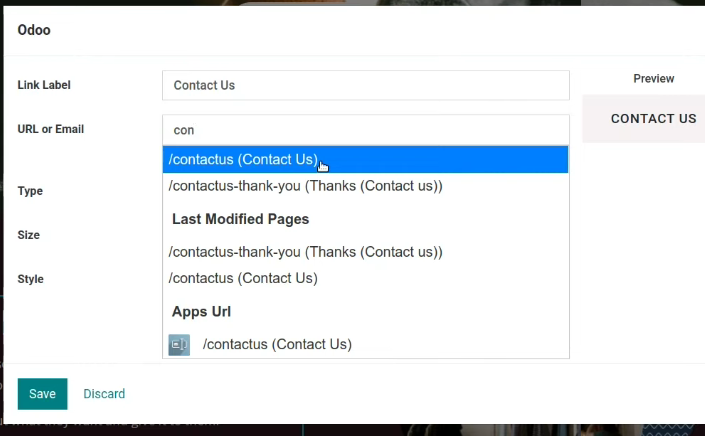Click the URL or Email field caption
Image resolution: width=705 pixels, height=436 pixels.
(x=51, y=129)
